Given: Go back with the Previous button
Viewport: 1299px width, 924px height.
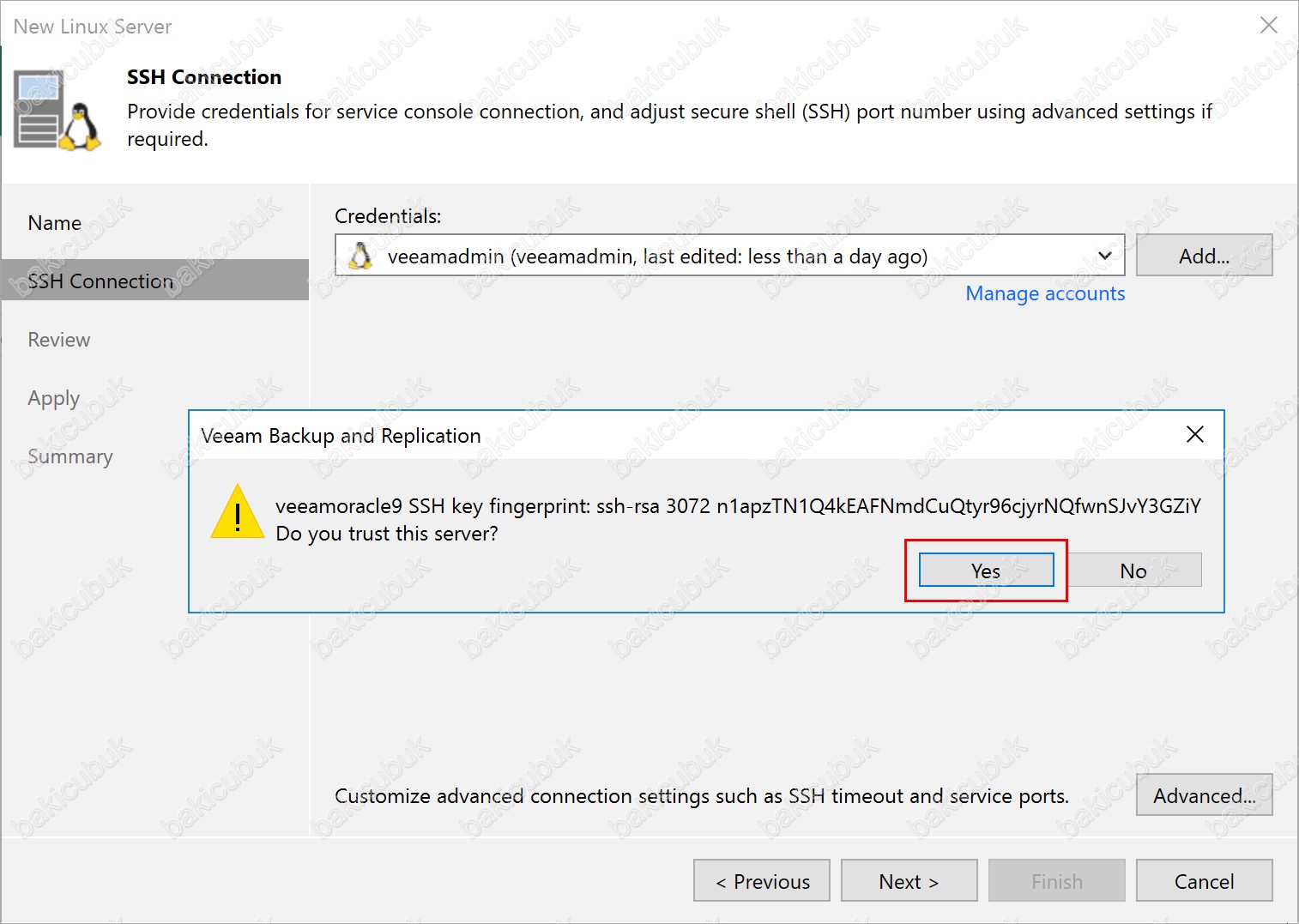Looking at the screenshot, I should point(762,881).
